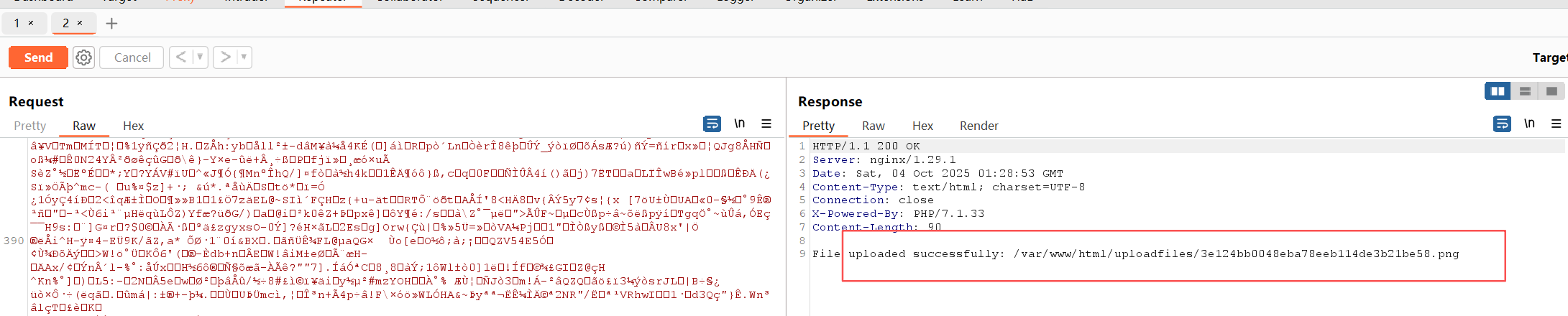
Task: Select combined single-pane layout icon
Action: (x=1551, y=91)
